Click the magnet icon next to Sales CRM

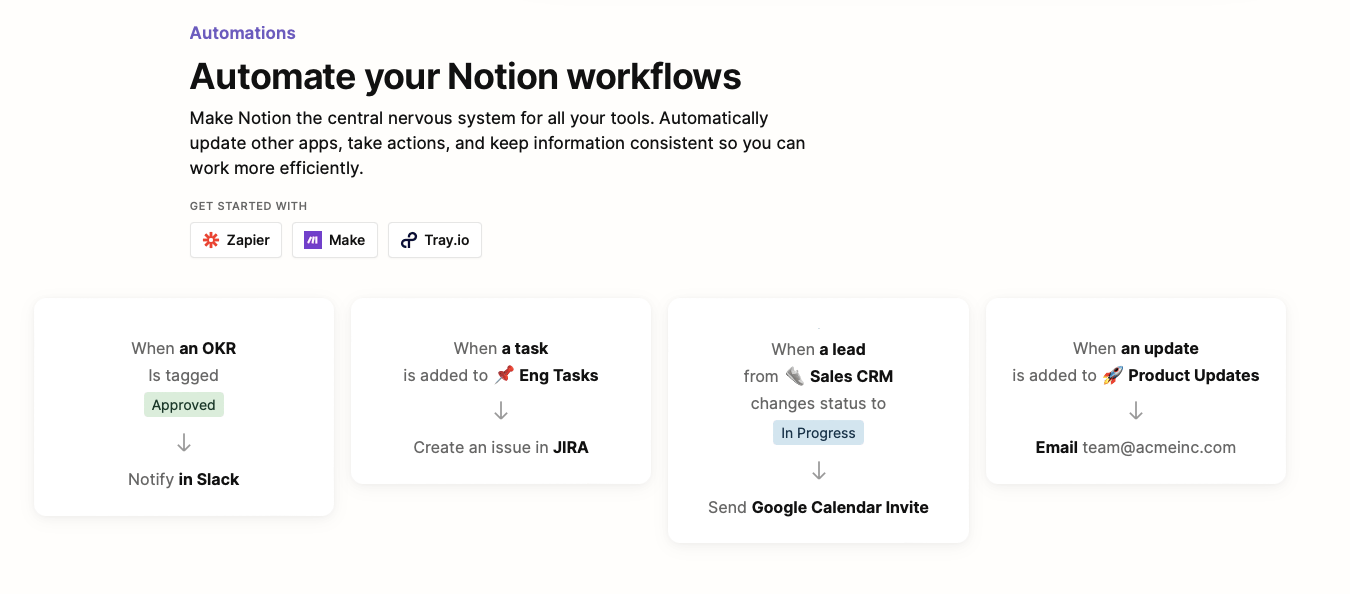click(x=793, y=376)
